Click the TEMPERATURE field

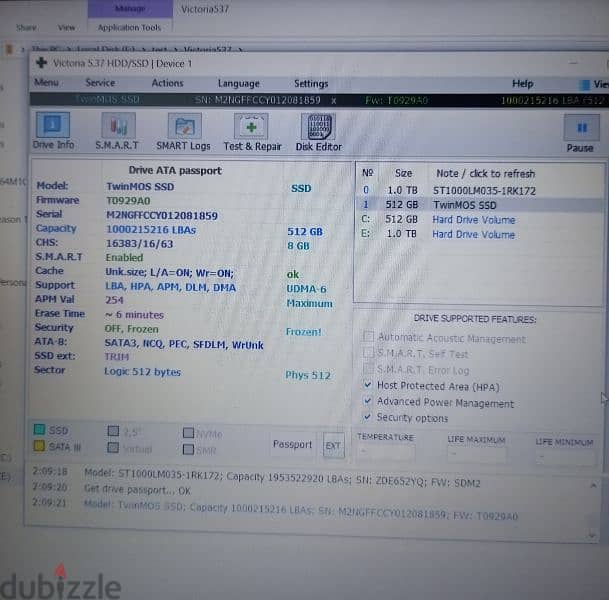pos(386,452)
